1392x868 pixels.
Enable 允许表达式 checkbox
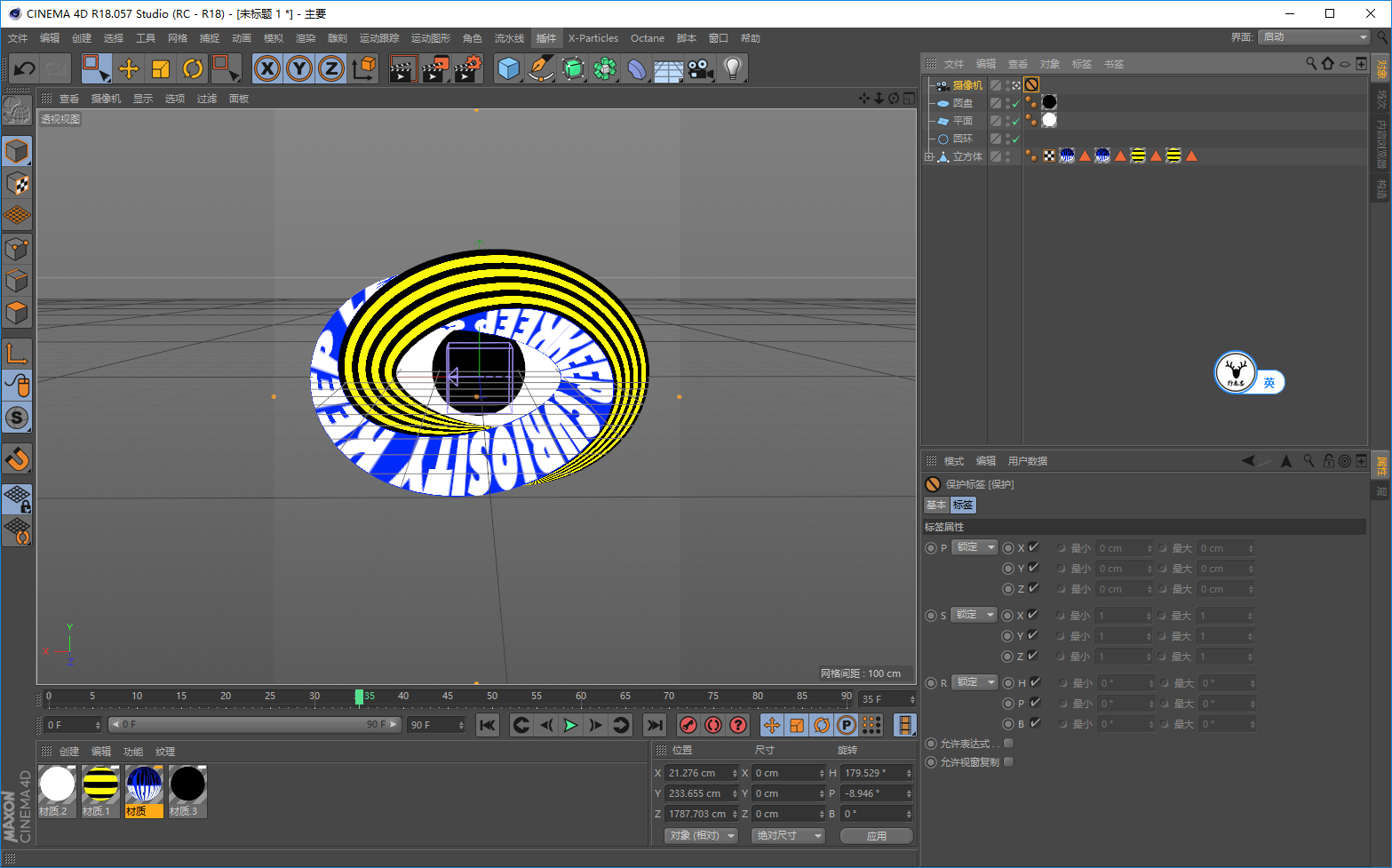pos(1008,744)
